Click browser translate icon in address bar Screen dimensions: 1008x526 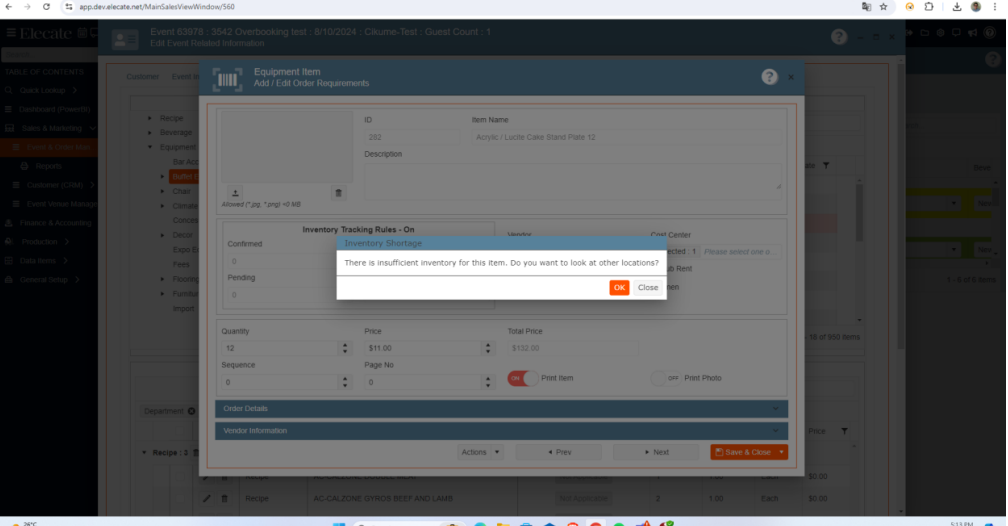(x=866, y=6)
